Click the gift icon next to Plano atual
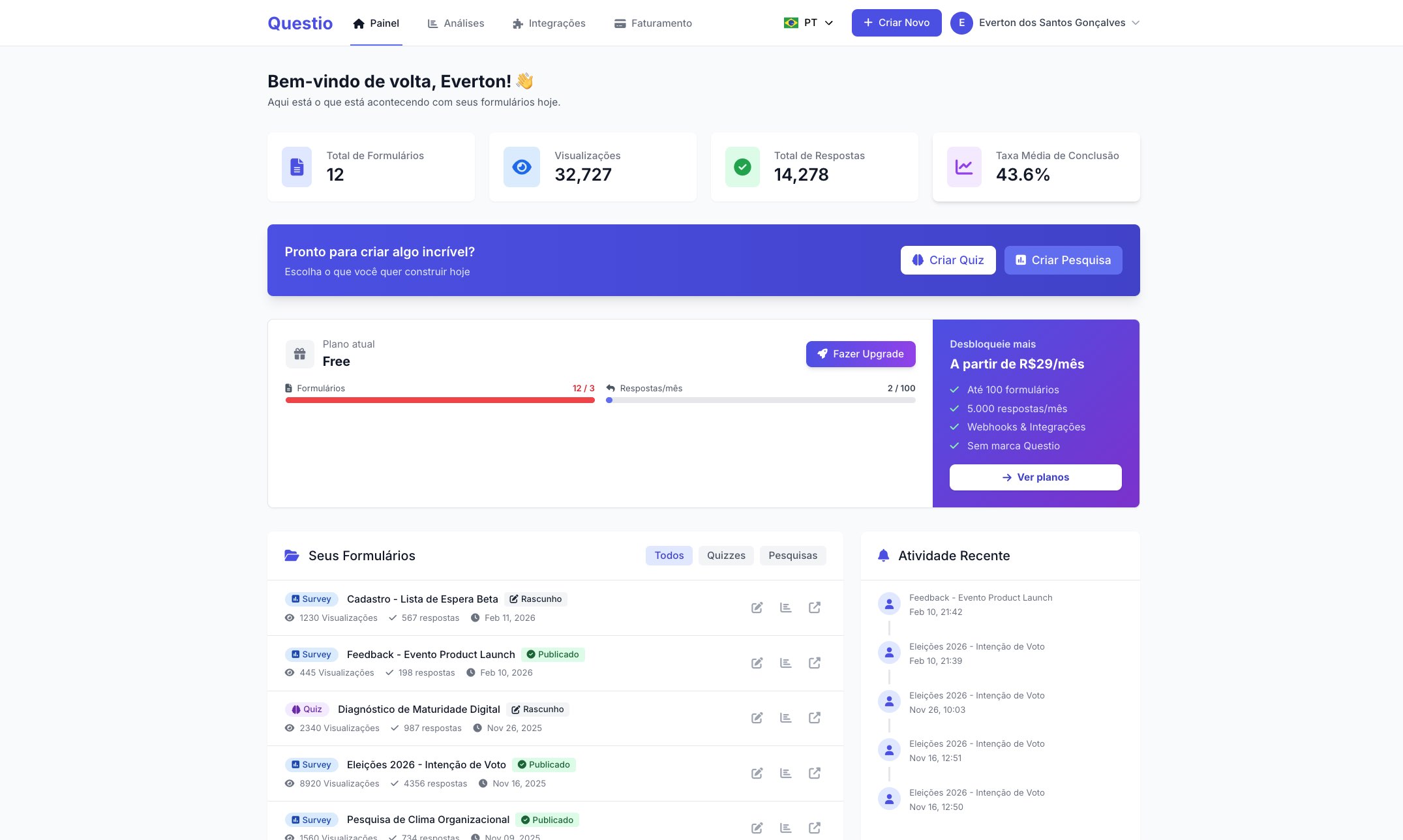Image resolution: width=1403 pixels, height=840 pixels. 299,353
